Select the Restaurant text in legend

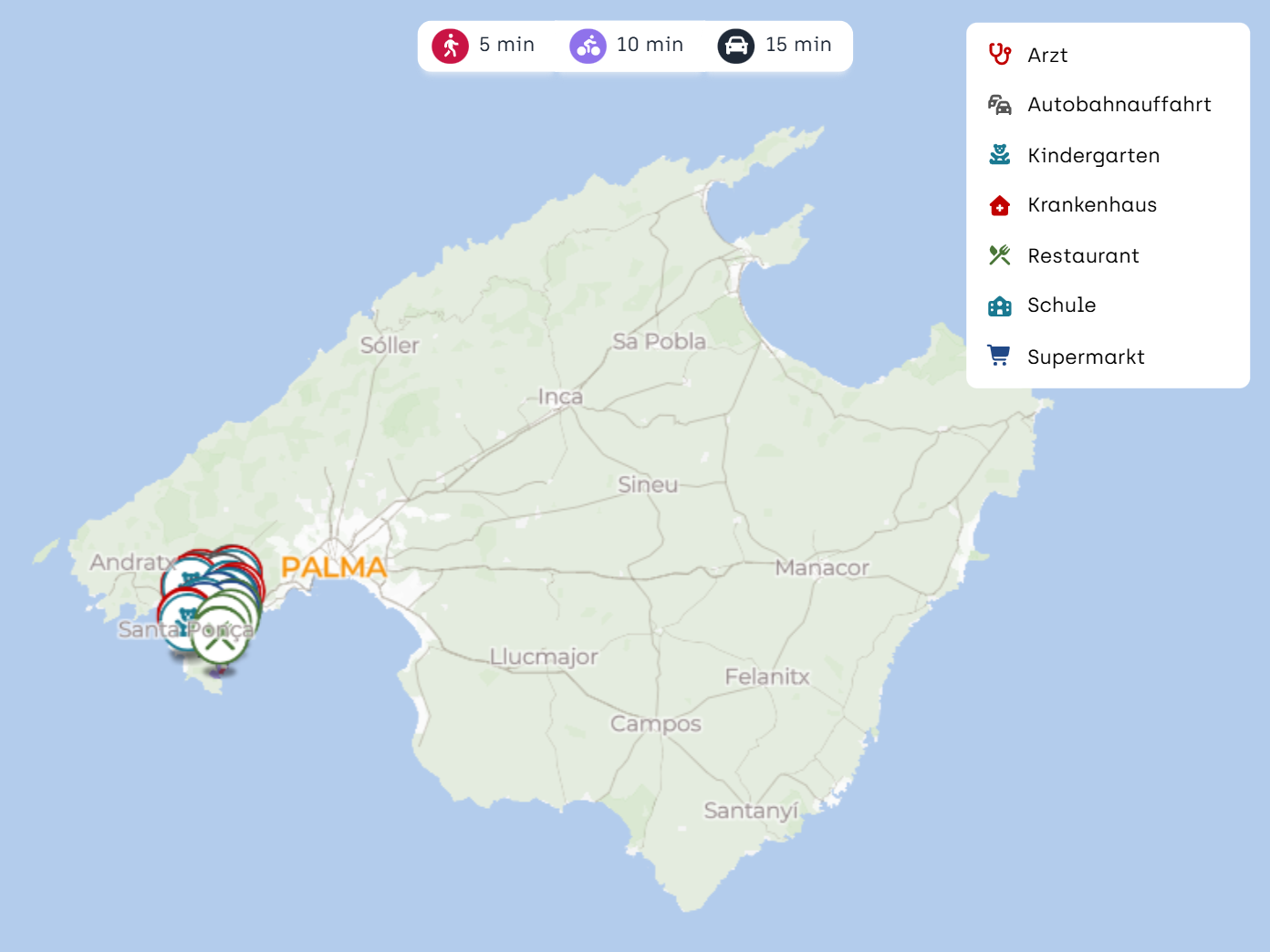(1083, 256)
